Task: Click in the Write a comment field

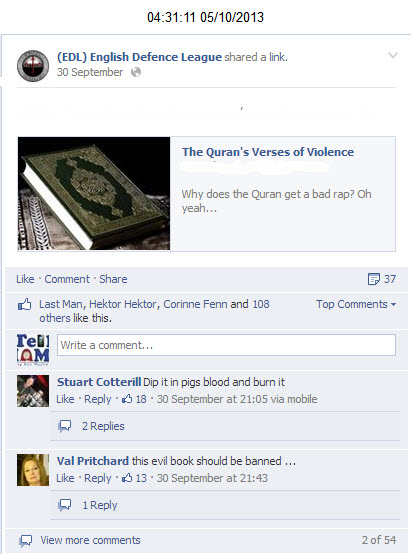Action: point(226,345)
